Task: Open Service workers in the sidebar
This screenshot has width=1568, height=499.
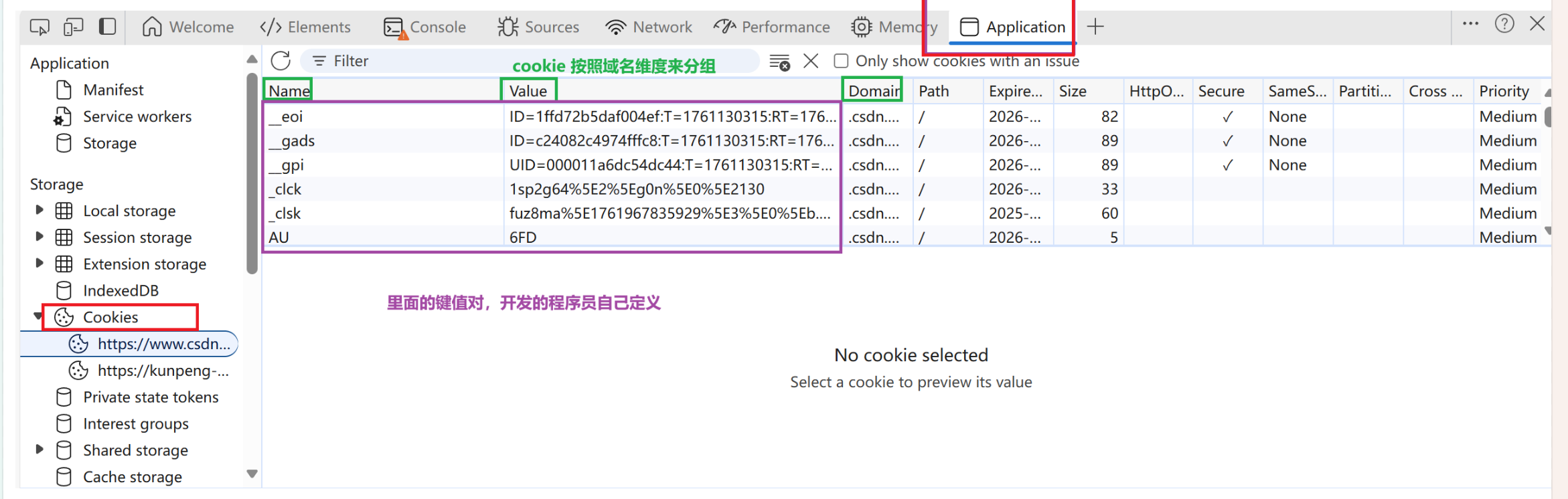Action: click(137, 116)
